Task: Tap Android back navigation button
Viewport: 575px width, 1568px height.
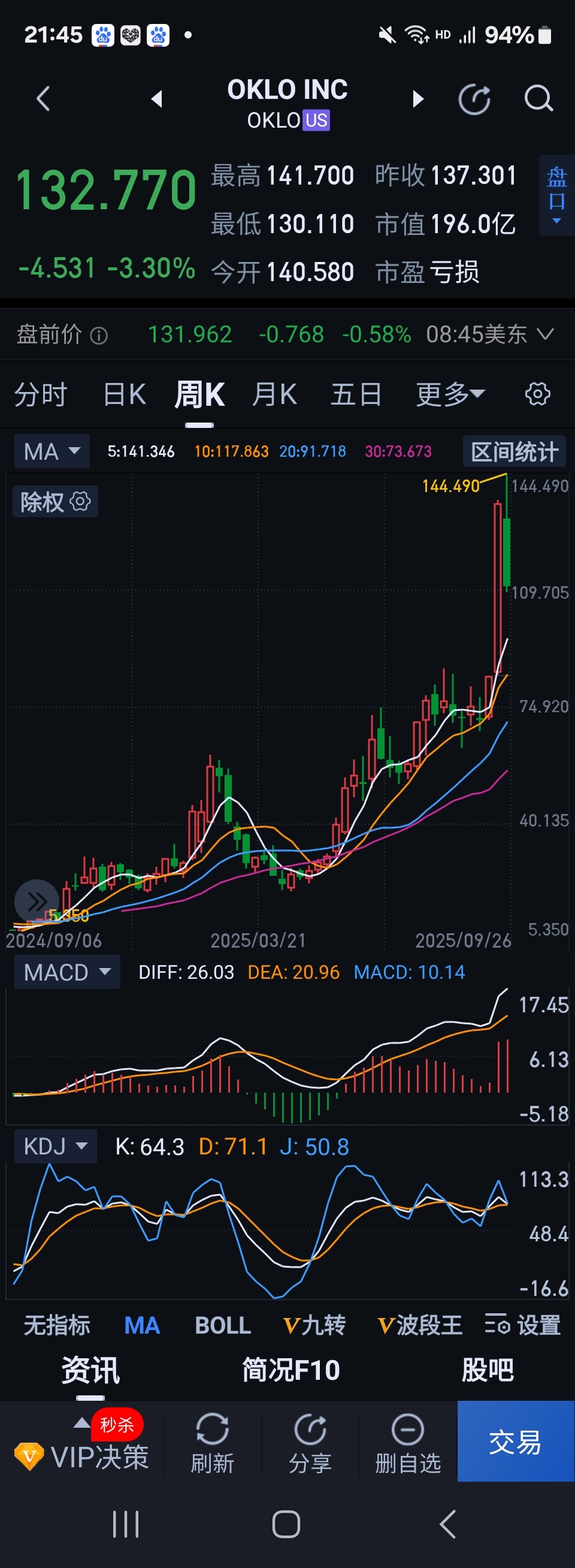Action: tap(447, 1525)
